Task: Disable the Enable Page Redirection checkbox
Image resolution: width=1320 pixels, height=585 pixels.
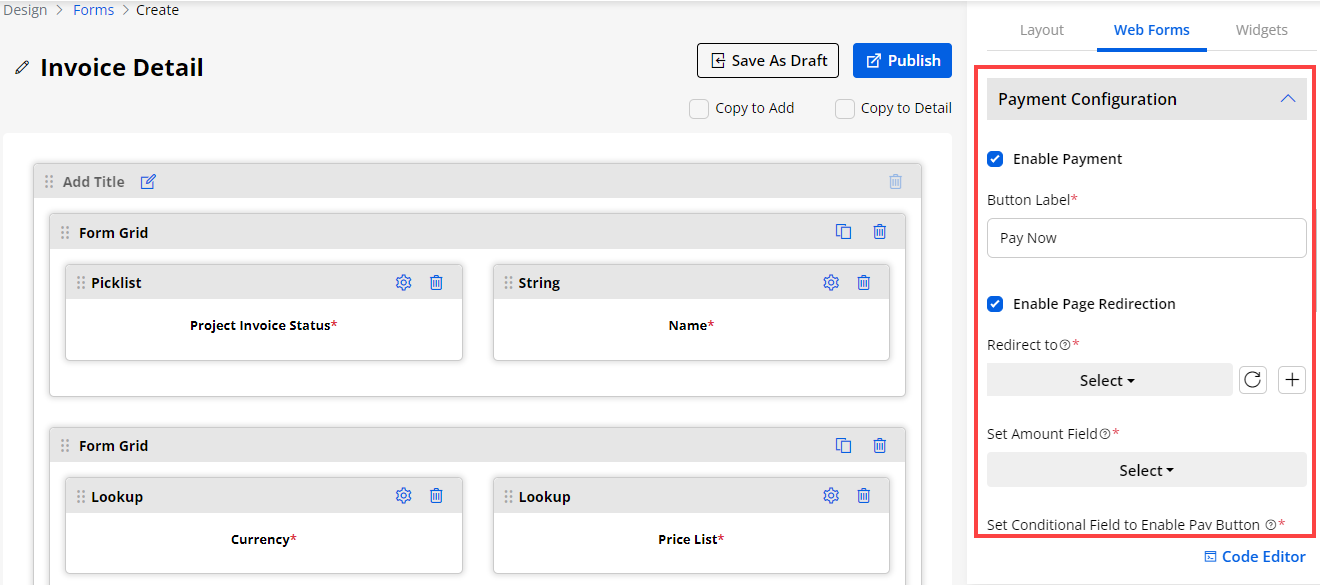Action: coord(995,304)
